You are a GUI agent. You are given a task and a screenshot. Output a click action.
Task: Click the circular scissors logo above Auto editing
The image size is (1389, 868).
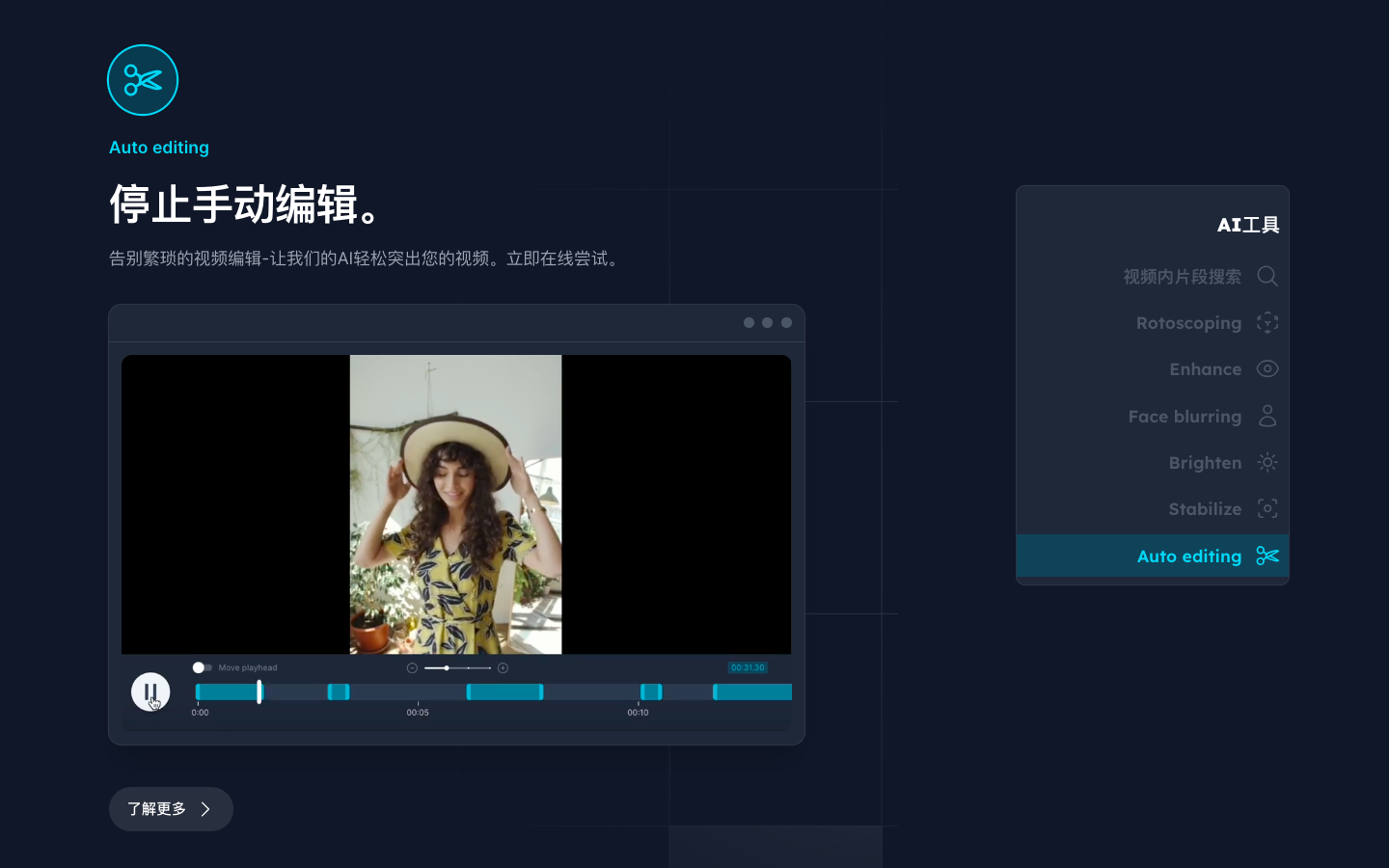(142, 80)
